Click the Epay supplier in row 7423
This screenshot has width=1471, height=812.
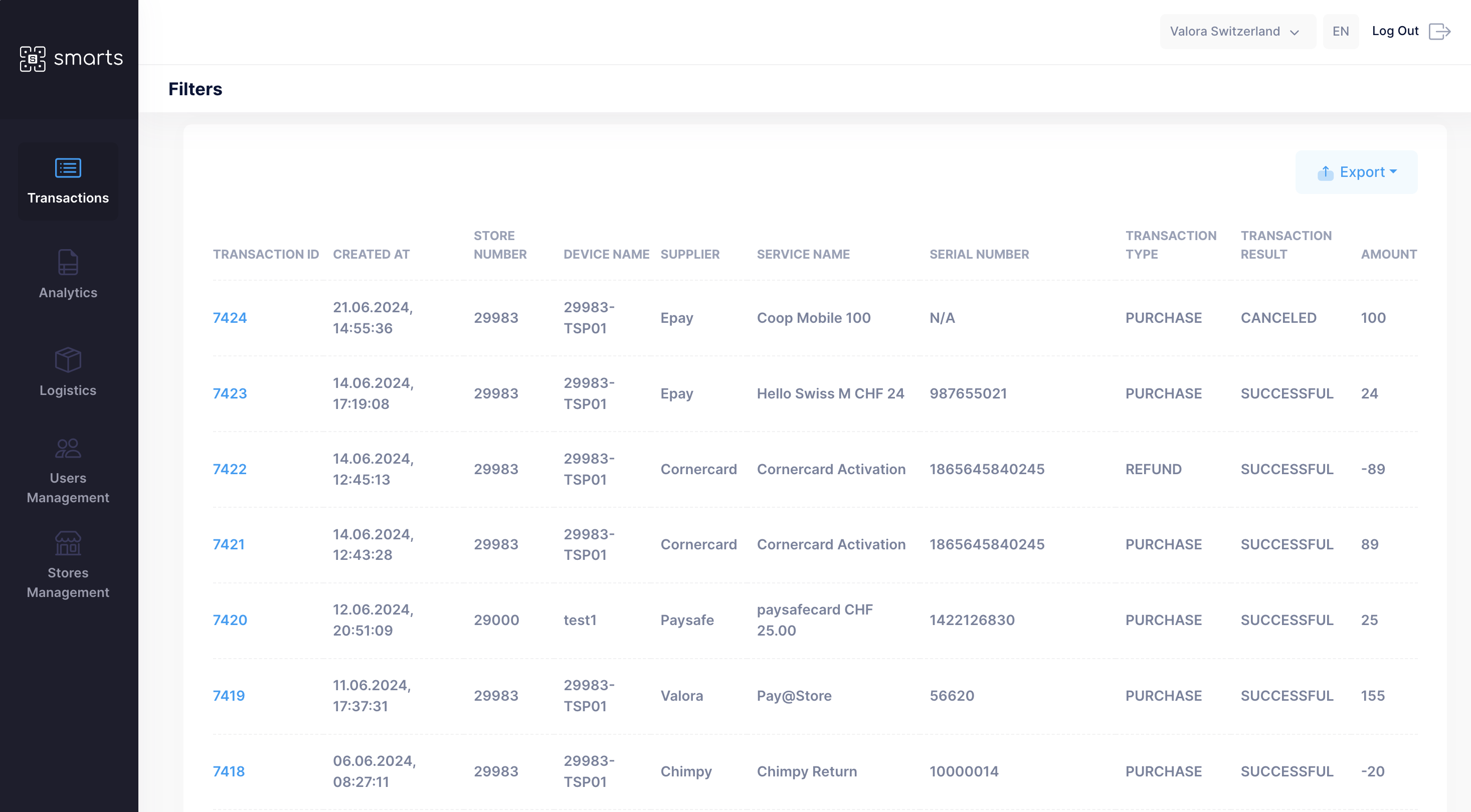(677, 393)
